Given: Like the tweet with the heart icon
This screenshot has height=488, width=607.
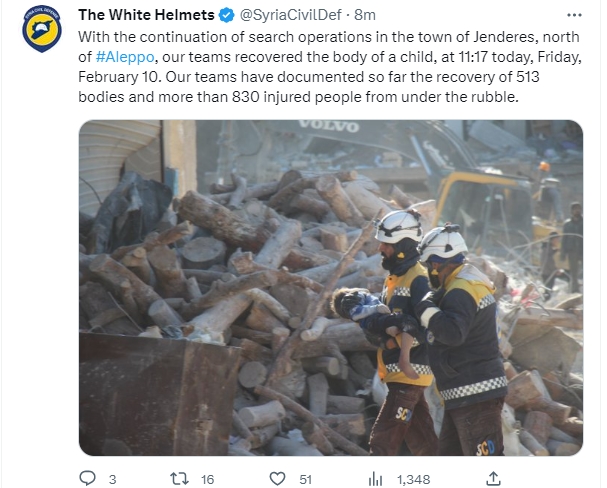Looking at the screenshot, I should [277, 479].
